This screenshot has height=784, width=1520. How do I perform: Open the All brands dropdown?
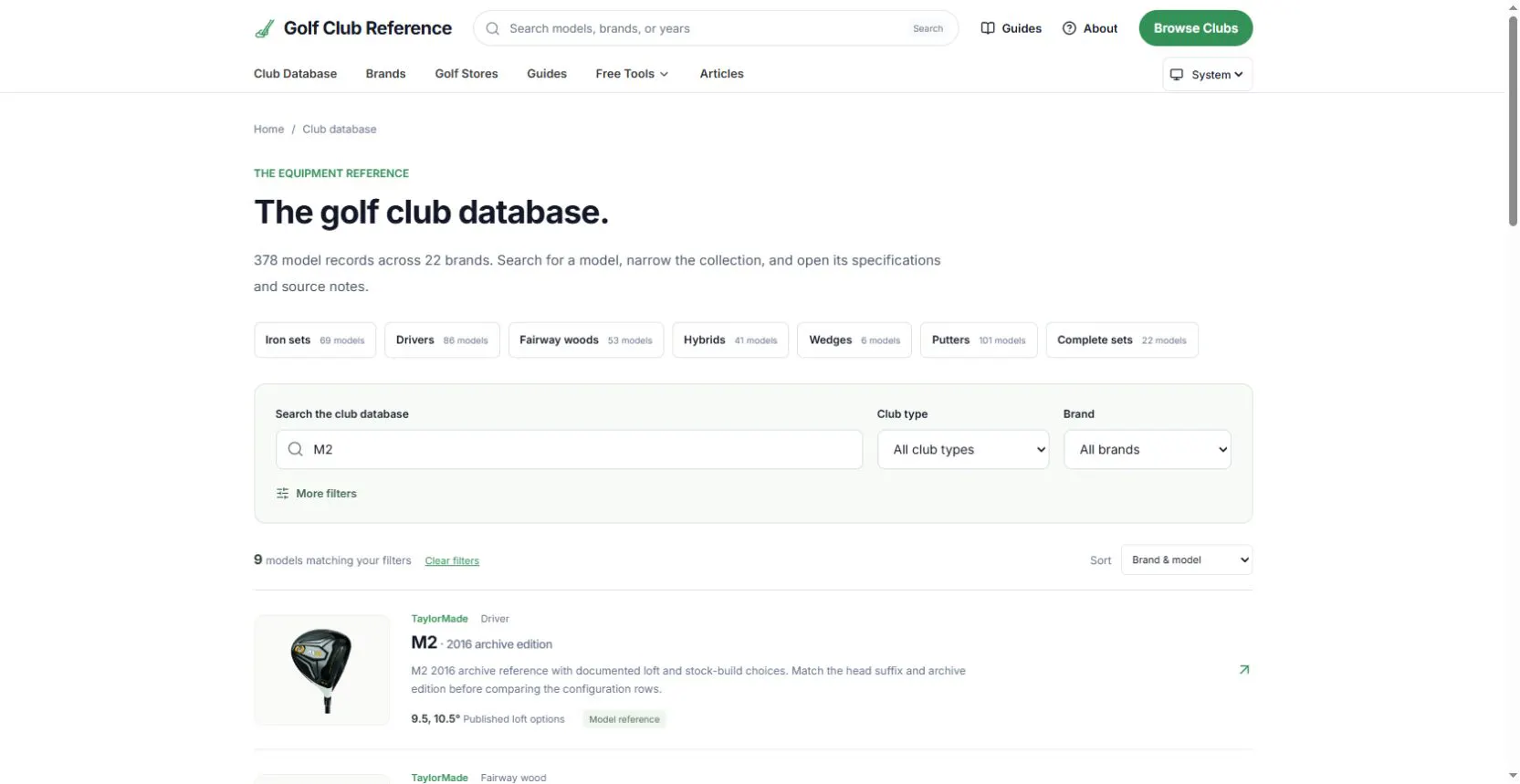pyautogui.click(x=1147, y=450)
